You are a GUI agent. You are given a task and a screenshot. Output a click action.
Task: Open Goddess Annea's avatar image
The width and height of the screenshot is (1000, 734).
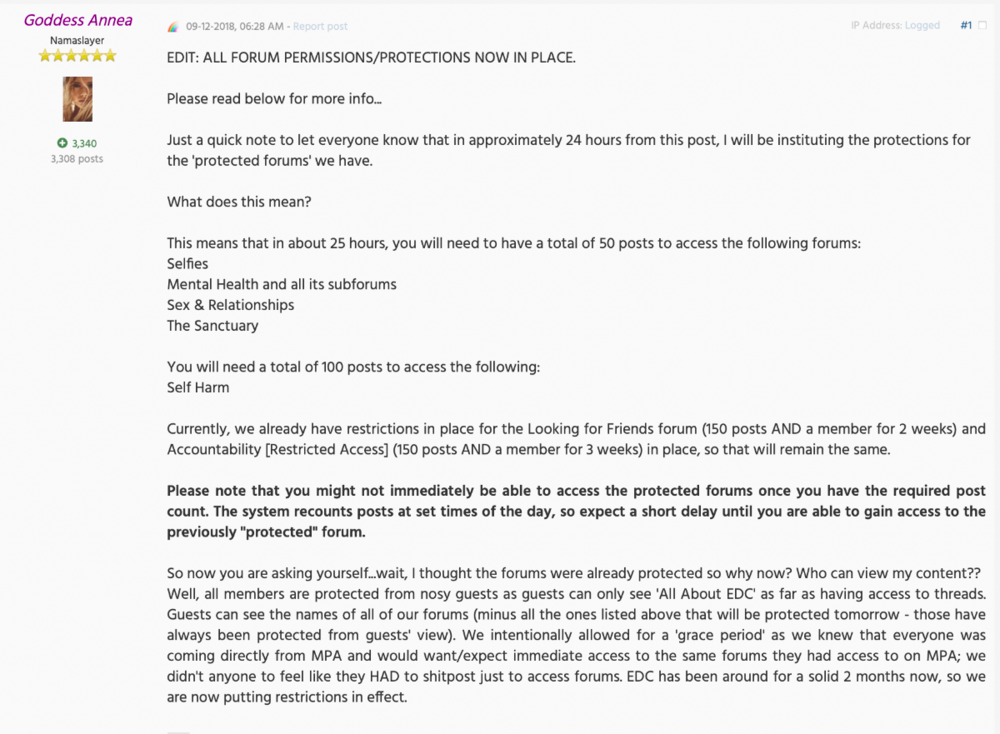point(77,99)
